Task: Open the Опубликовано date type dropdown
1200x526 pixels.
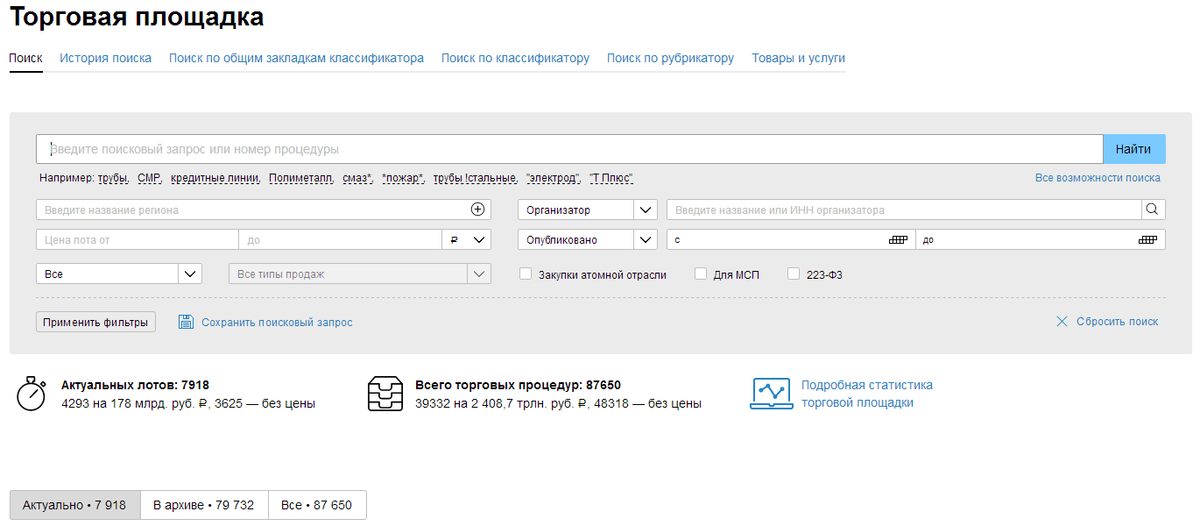Action: coord(645,240)
